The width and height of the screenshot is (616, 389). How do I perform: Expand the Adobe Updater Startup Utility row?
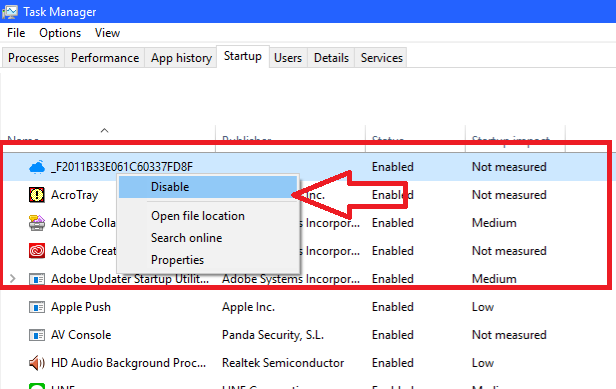click(13, 279)
